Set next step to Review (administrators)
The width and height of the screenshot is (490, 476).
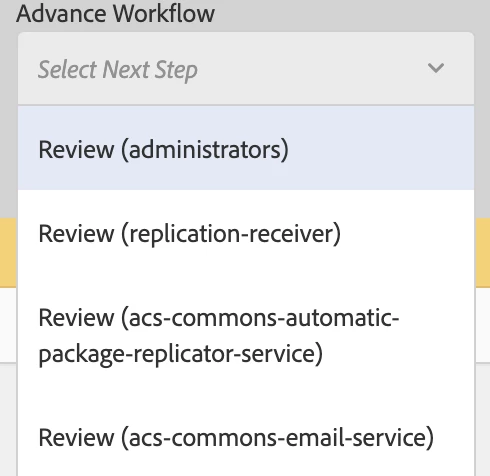point(246,149)
